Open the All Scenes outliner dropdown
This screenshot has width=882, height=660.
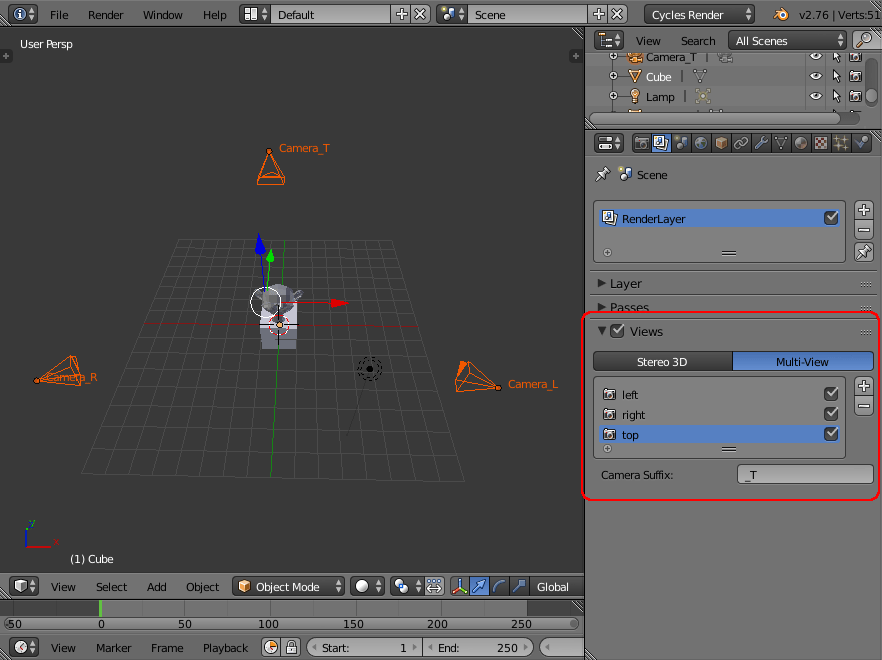(x=788, y=41)
